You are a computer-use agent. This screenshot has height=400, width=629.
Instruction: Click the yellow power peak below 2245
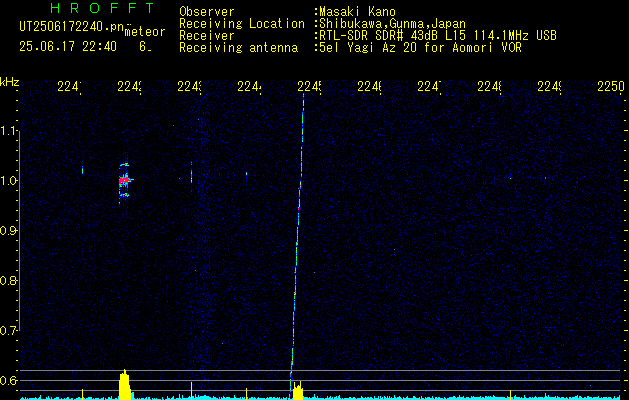pyautogui.click(x=298, y=390)
